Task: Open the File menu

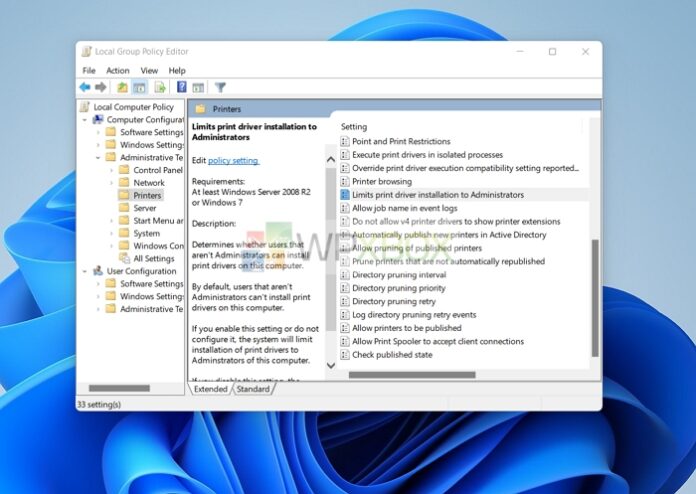Action: pos(89,71)
